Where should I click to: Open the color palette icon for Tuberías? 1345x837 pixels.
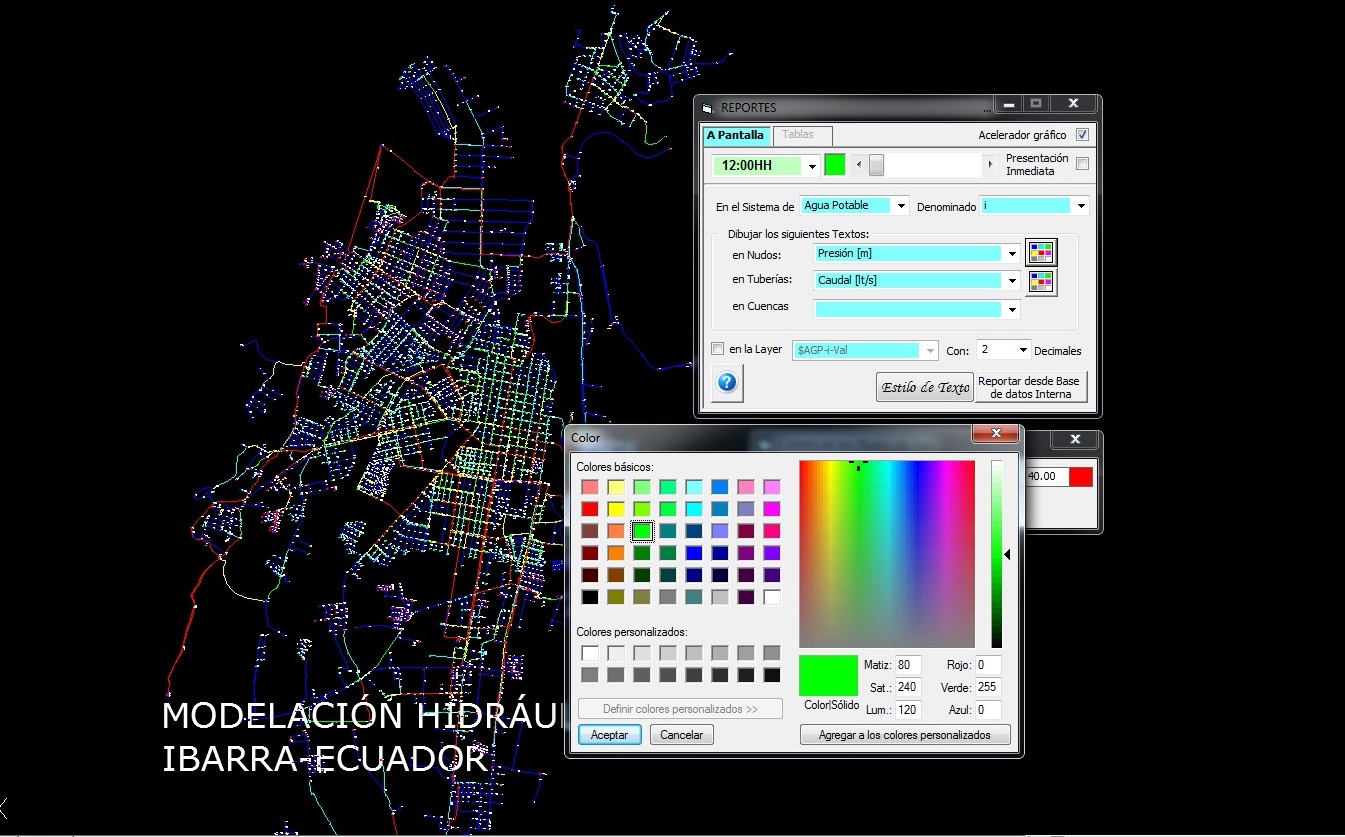1041,281
